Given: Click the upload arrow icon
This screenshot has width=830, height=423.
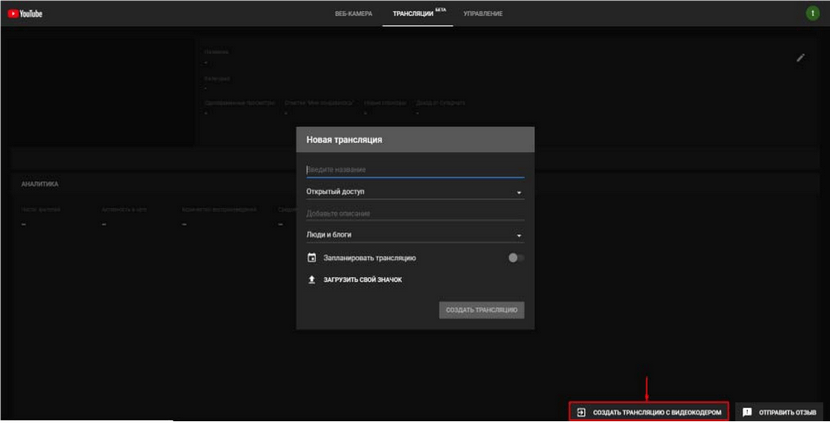Looking at the screenshot, I should 312,280.
